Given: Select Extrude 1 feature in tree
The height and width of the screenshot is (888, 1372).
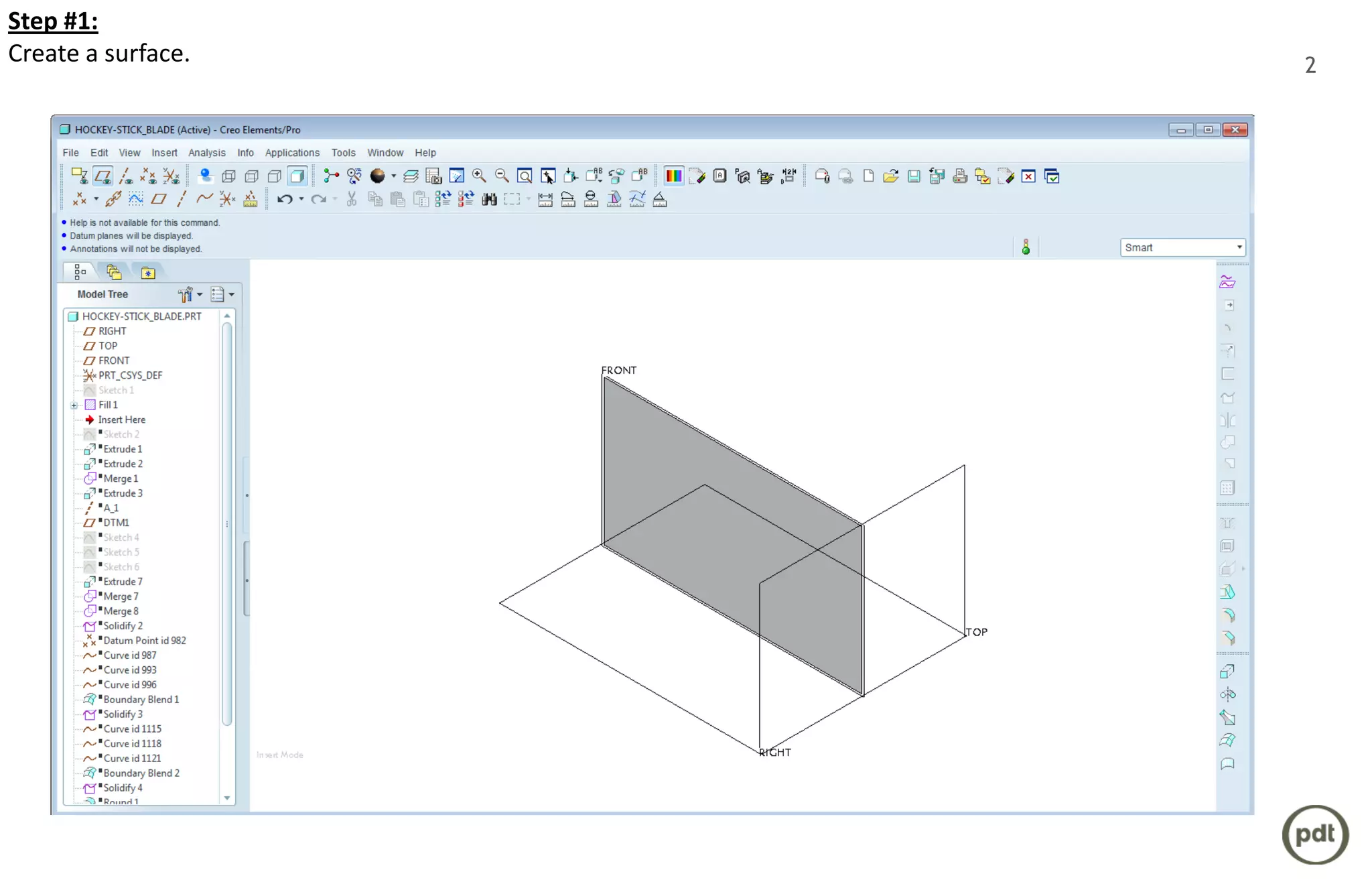Looking at the screenshot, I should point(123,449).
